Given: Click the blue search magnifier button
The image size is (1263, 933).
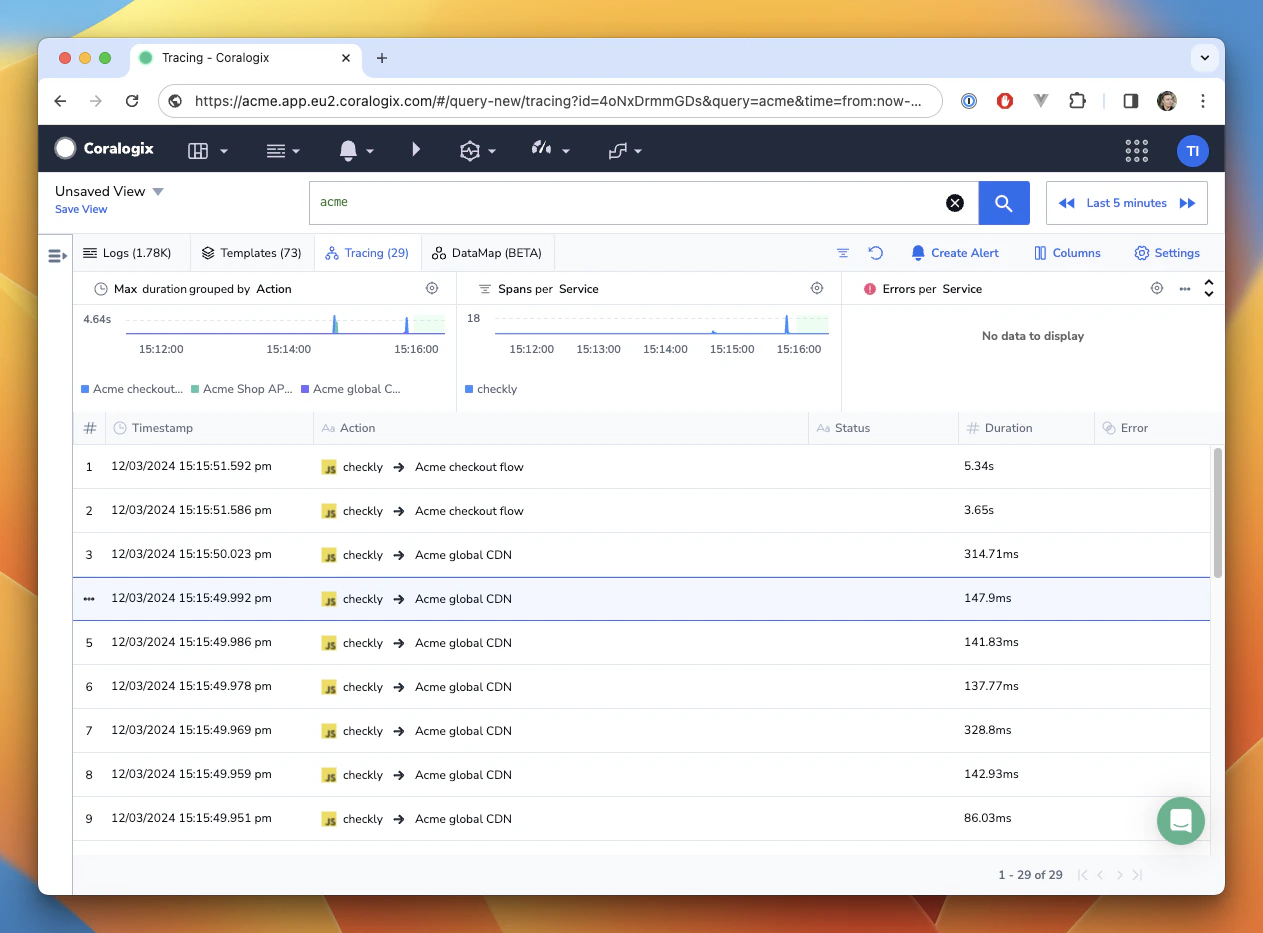Looking at the screenshot, I should (1004, 203).
